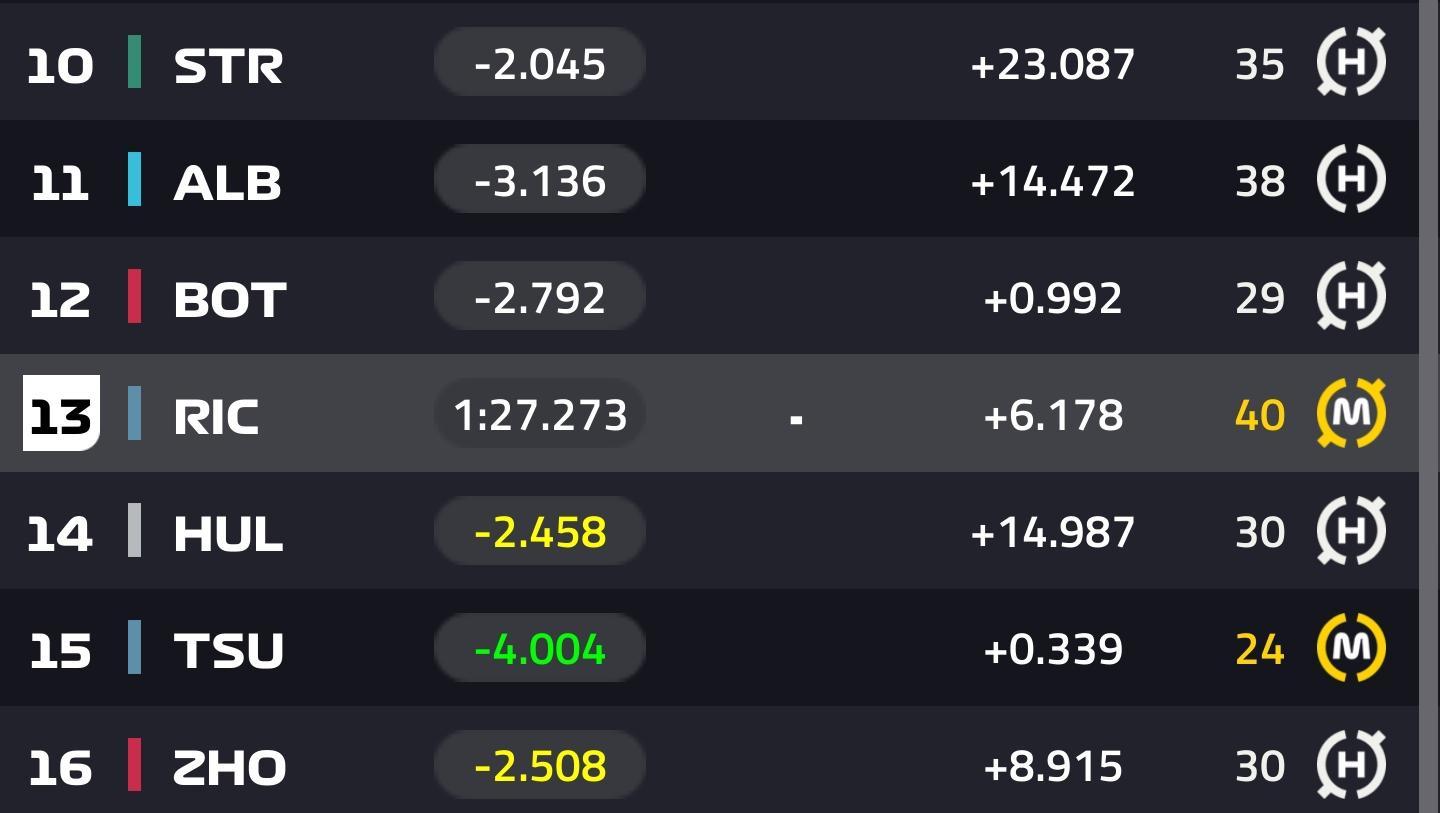
Task: Click STR's green team color bar
Action: 134,62
